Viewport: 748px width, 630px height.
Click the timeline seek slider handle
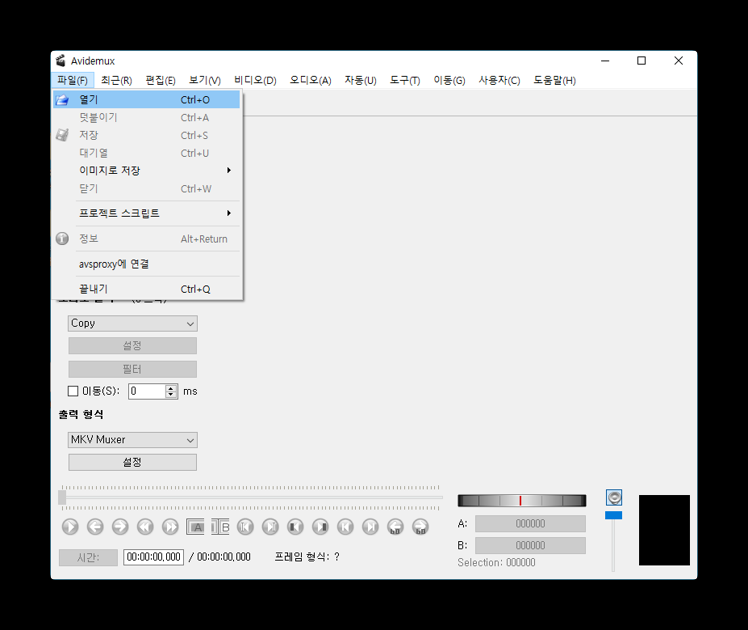click(x=62, y=497)
